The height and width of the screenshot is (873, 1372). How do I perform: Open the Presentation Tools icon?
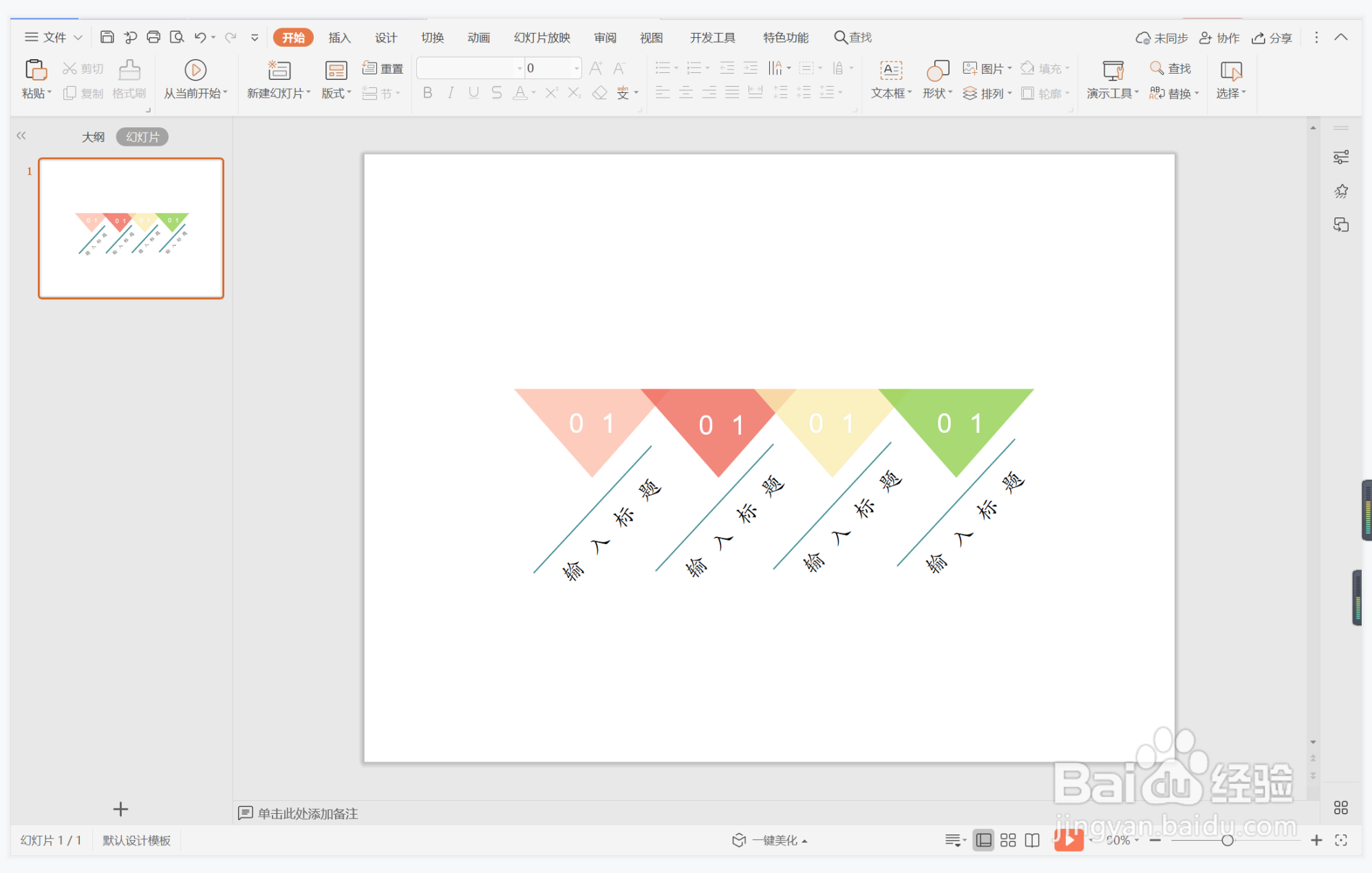pos(1112,70)
